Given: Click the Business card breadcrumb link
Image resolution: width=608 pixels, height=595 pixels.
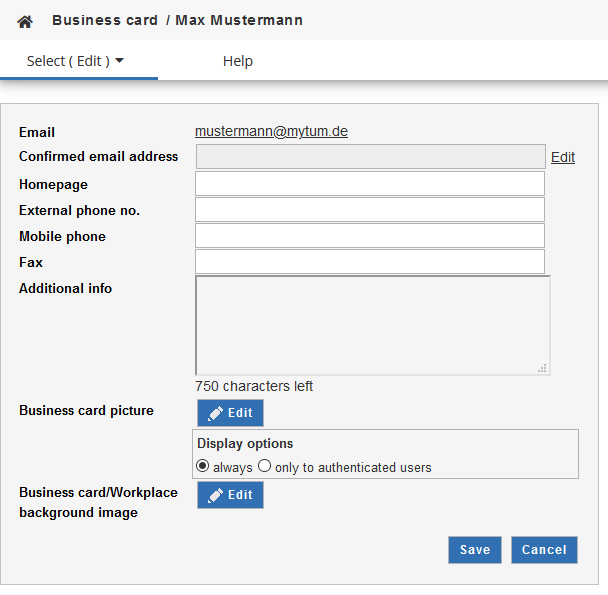Looking at the screenshot, I should point(104,20).
